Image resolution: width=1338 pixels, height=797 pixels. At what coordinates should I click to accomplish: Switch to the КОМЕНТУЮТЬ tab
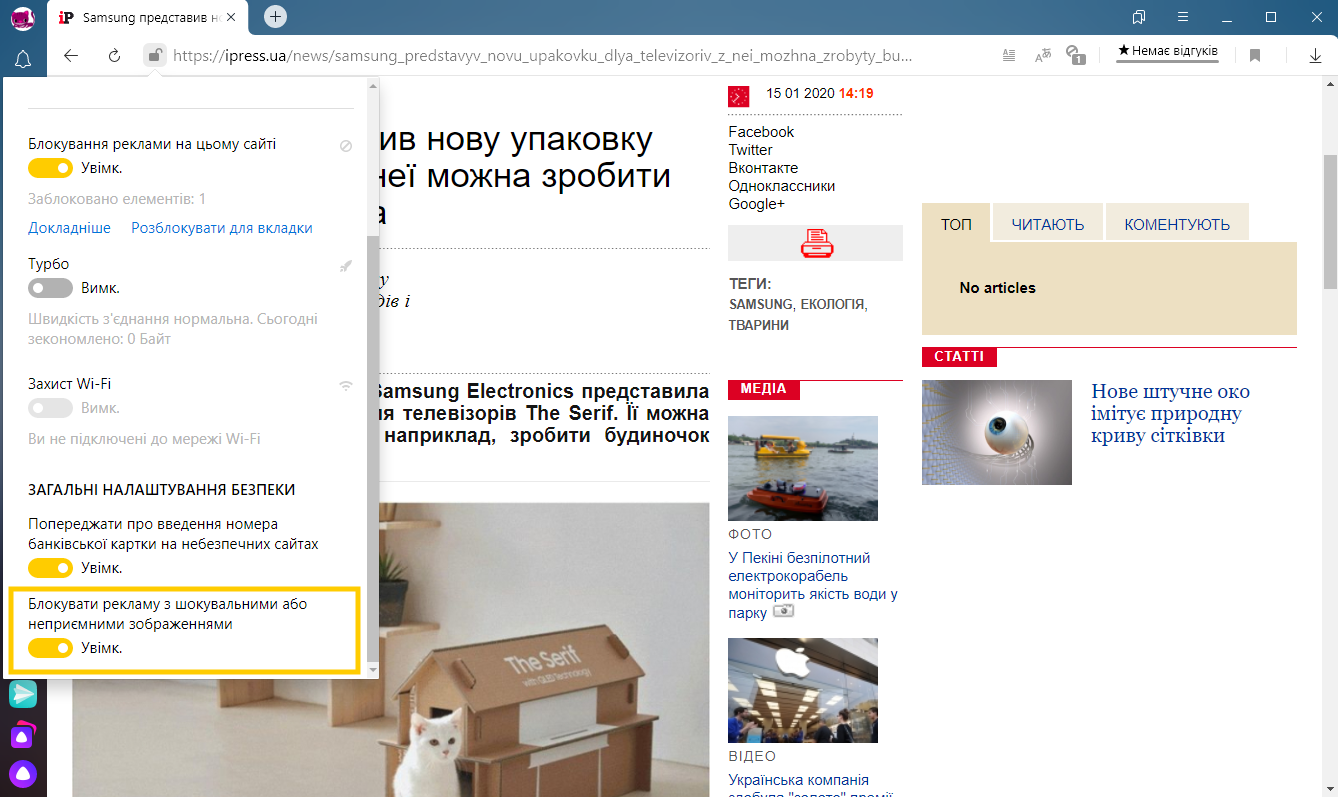pyautogui.click(x=1177, y=224)
